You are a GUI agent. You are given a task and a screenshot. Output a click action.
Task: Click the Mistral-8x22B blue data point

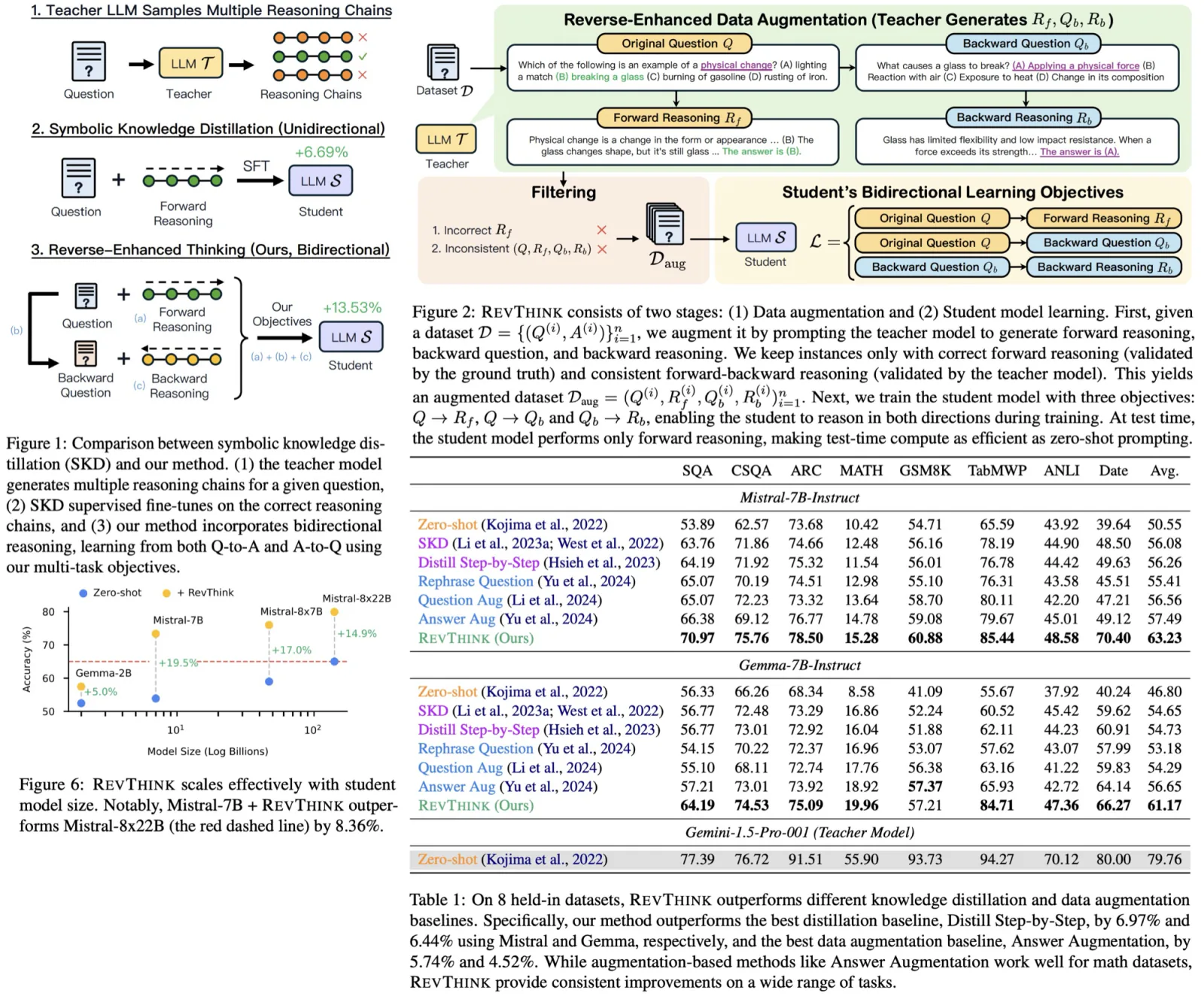pyautogui.click(x=334, y=661)
